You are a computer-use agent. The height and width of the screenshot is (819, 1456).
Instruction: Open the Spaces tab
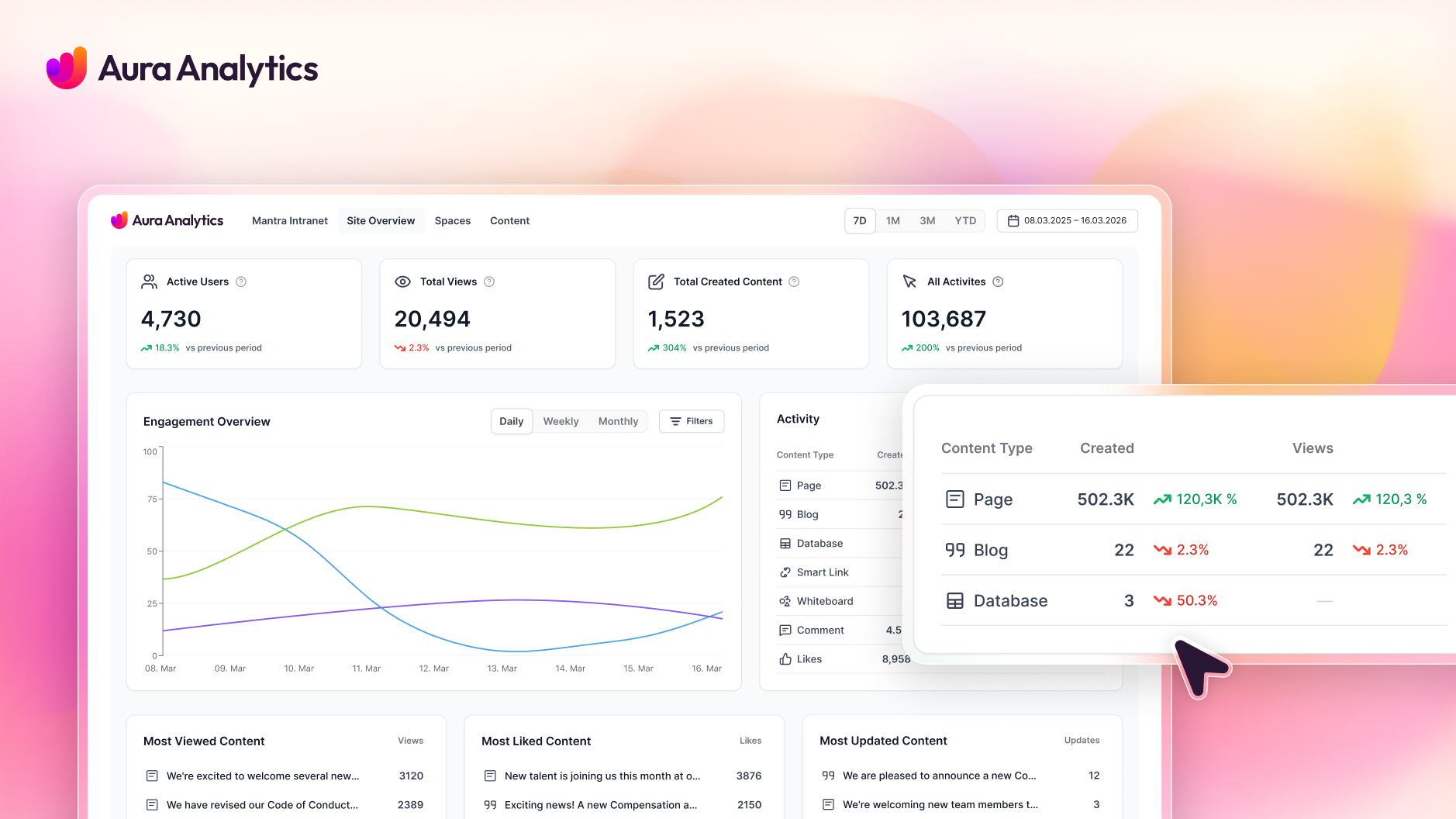(453, 221)
